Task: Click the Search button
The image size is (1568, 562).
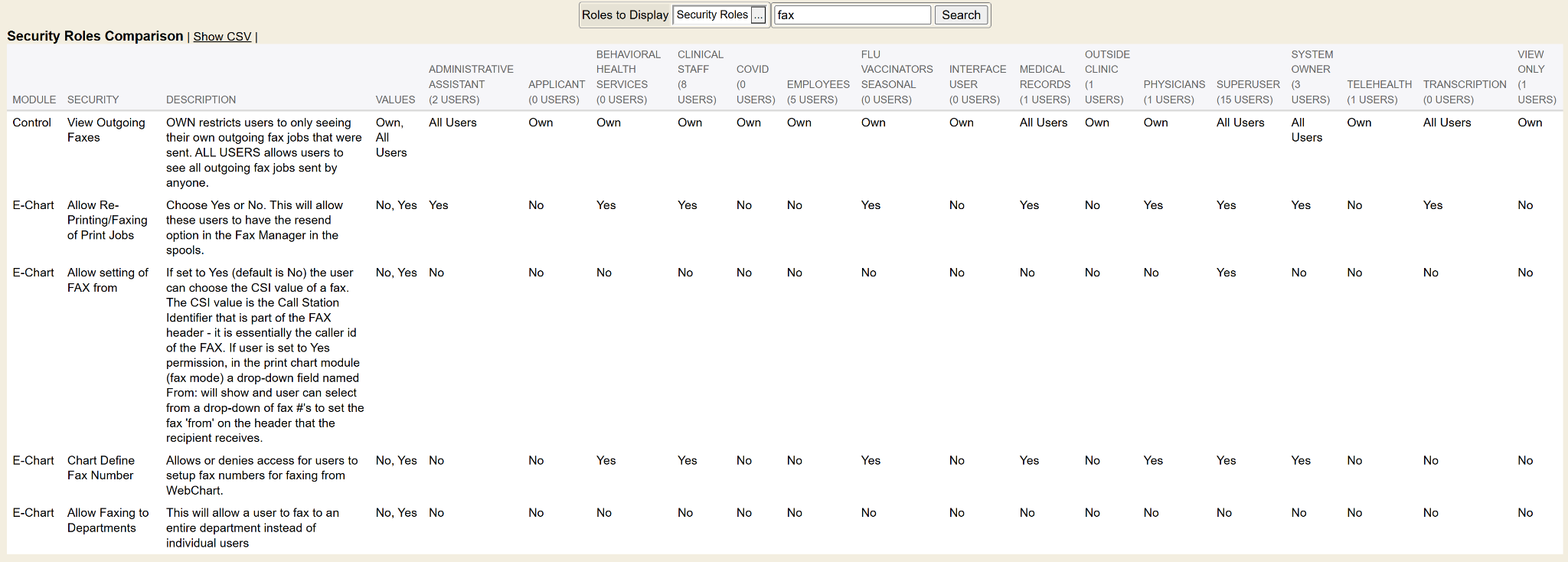Action: point(960,15)
